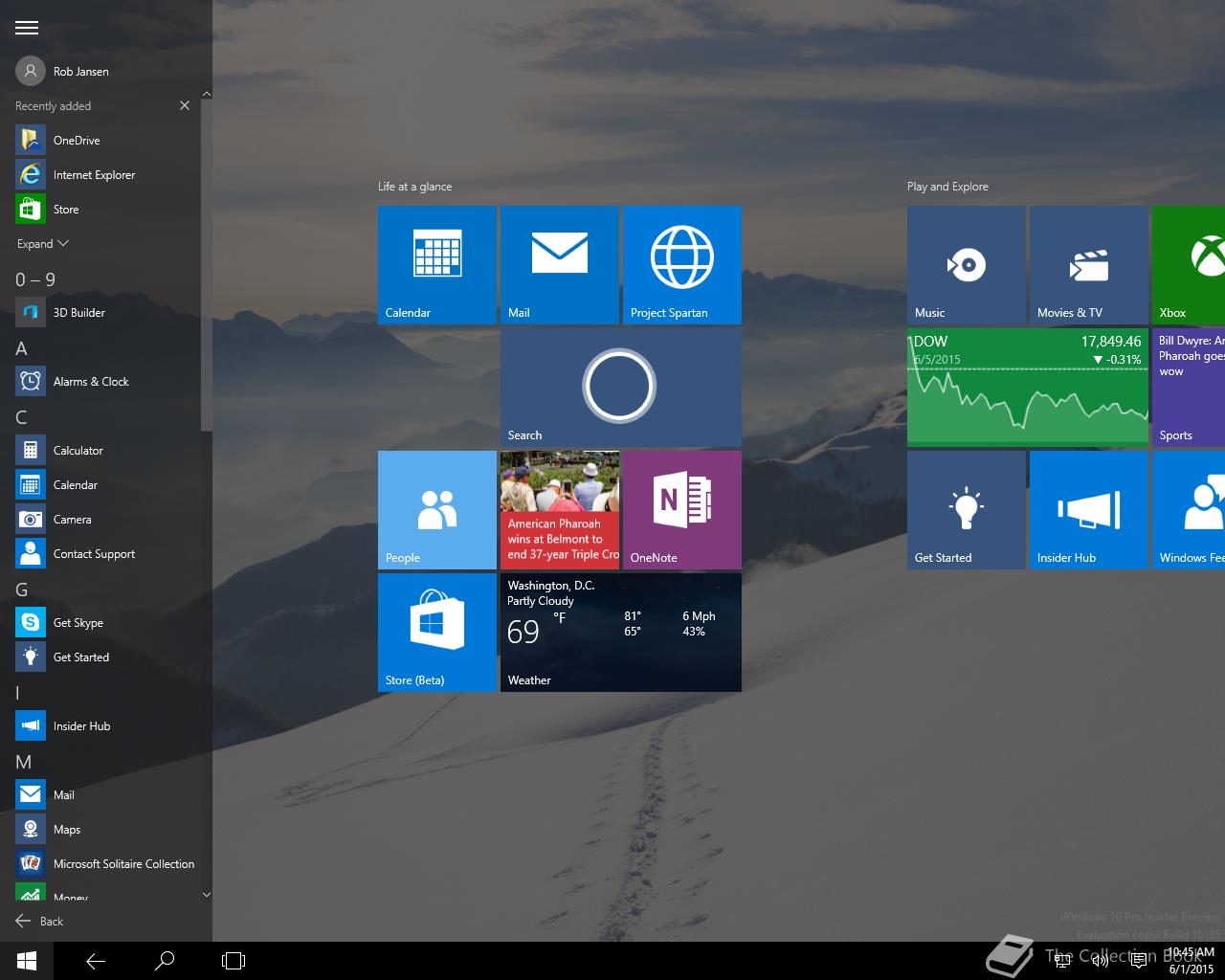
Task: Open Movies & TV tile
Action: (x=1088, y=265)
